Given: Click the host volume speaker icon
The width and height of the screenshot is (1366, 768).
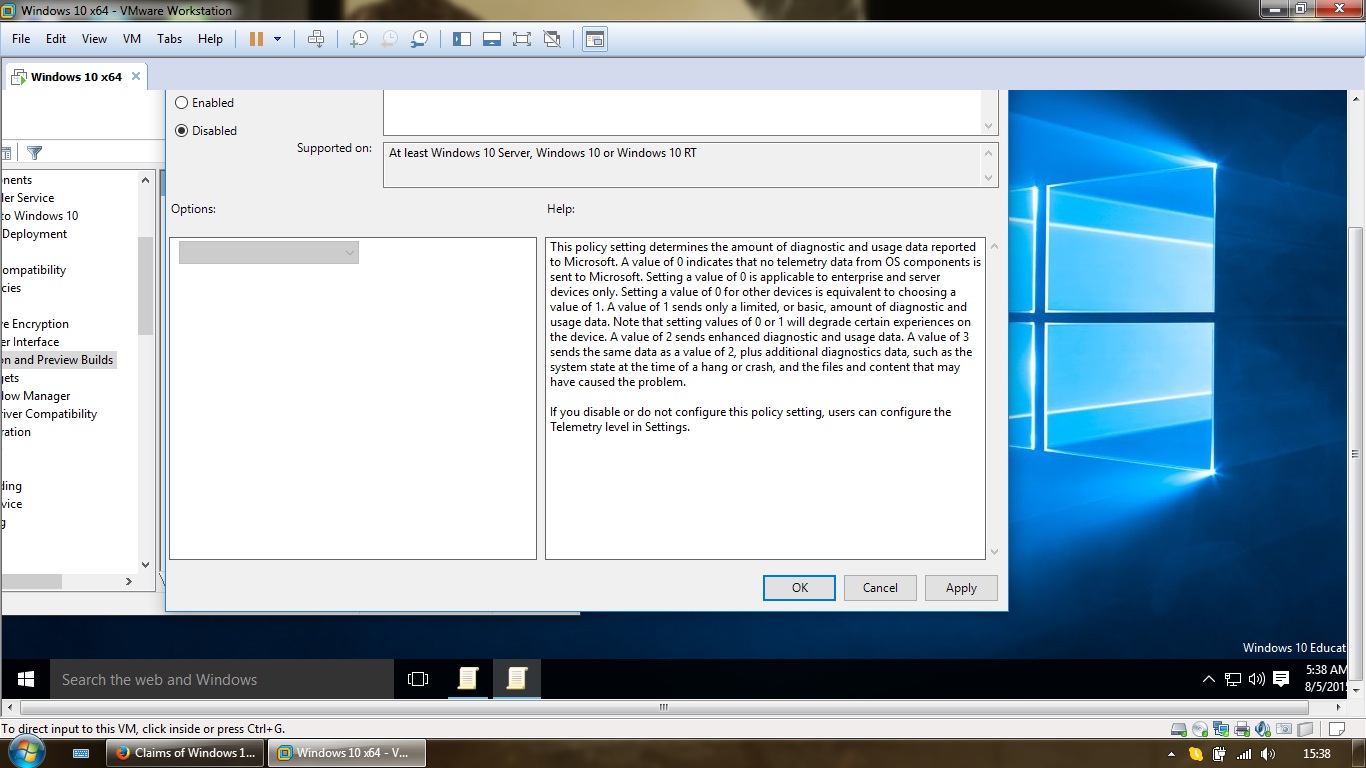Looking at the screenshot, I should point(1269,754).
